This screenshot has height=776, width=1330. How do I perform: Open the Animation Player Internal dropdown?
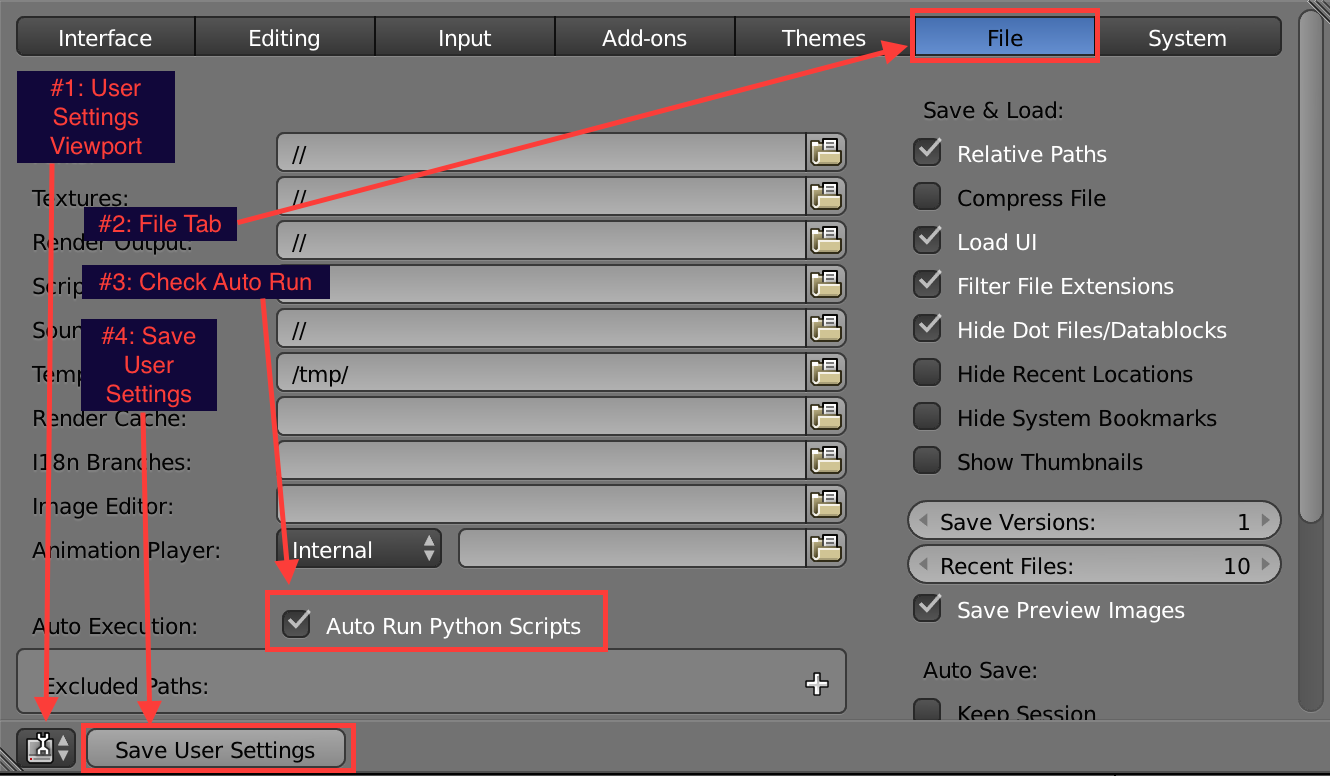pos(358,548)
